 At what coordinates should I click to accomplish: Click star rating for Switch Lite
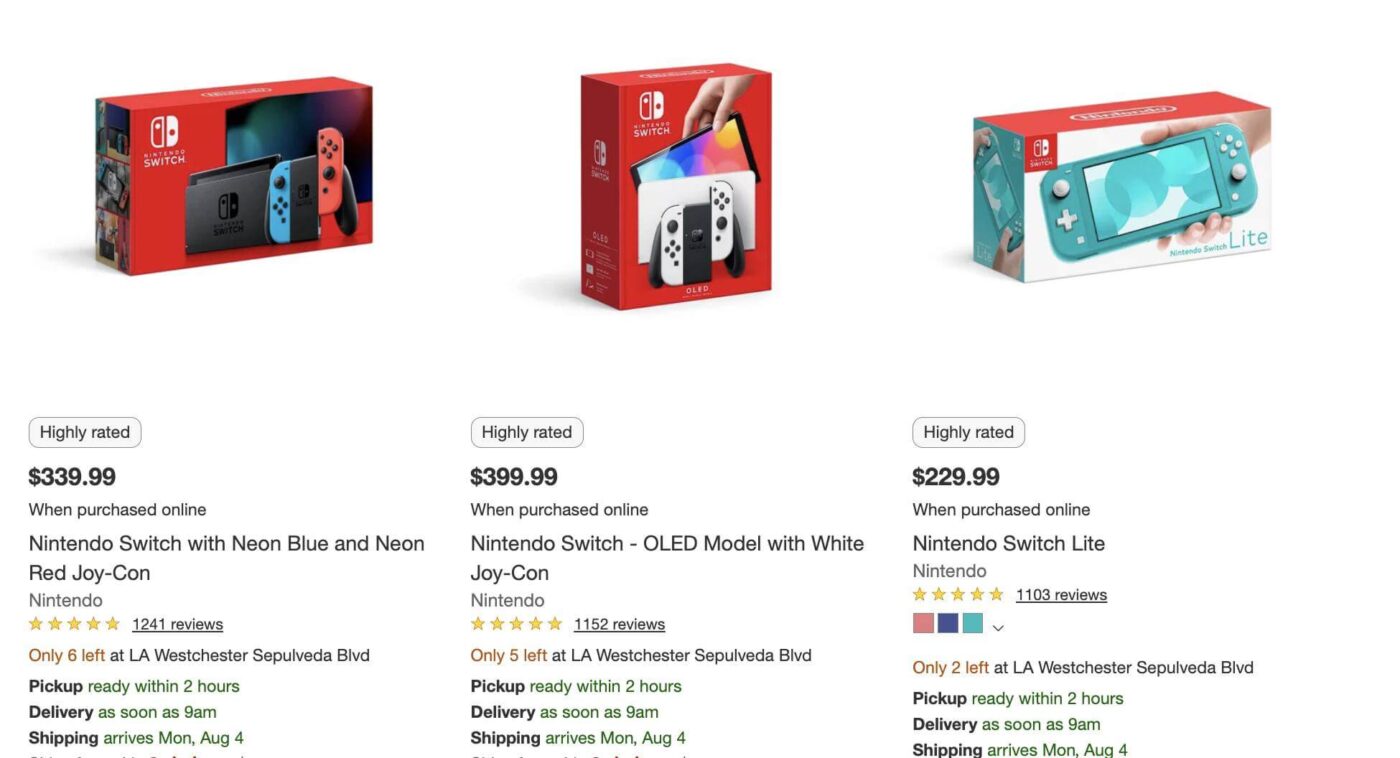tap(958, 595)
